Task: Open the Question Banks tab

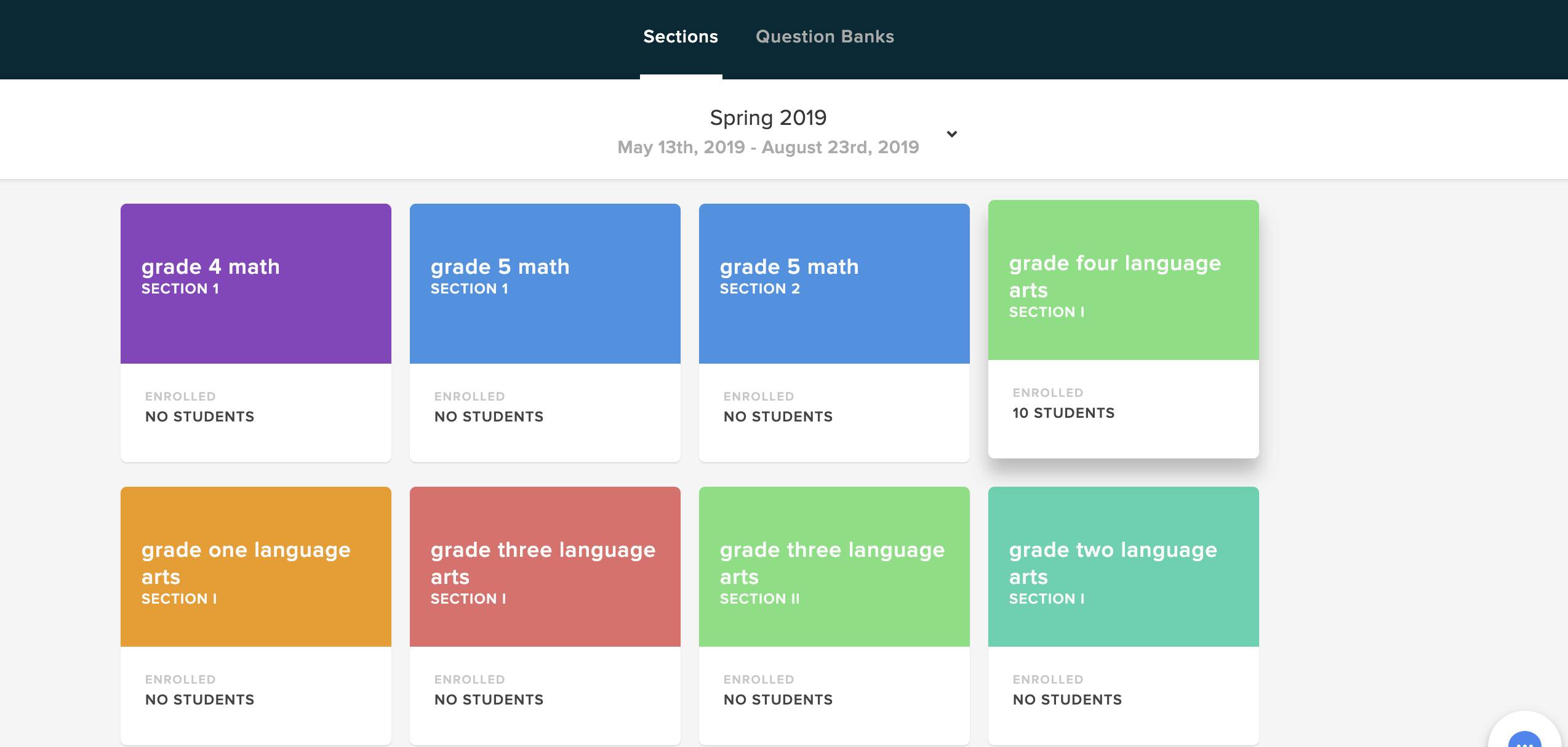Action: (x=825, y=37)
